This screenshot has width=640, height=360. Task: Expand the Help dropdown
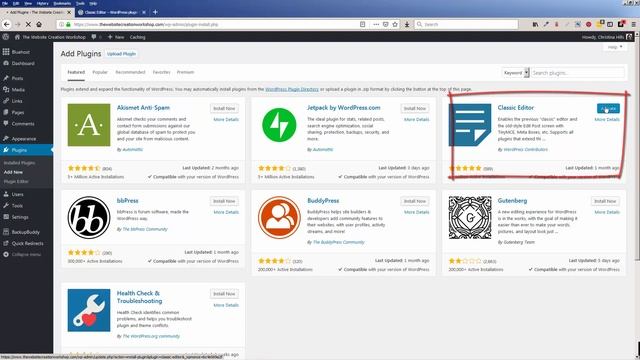615,47
